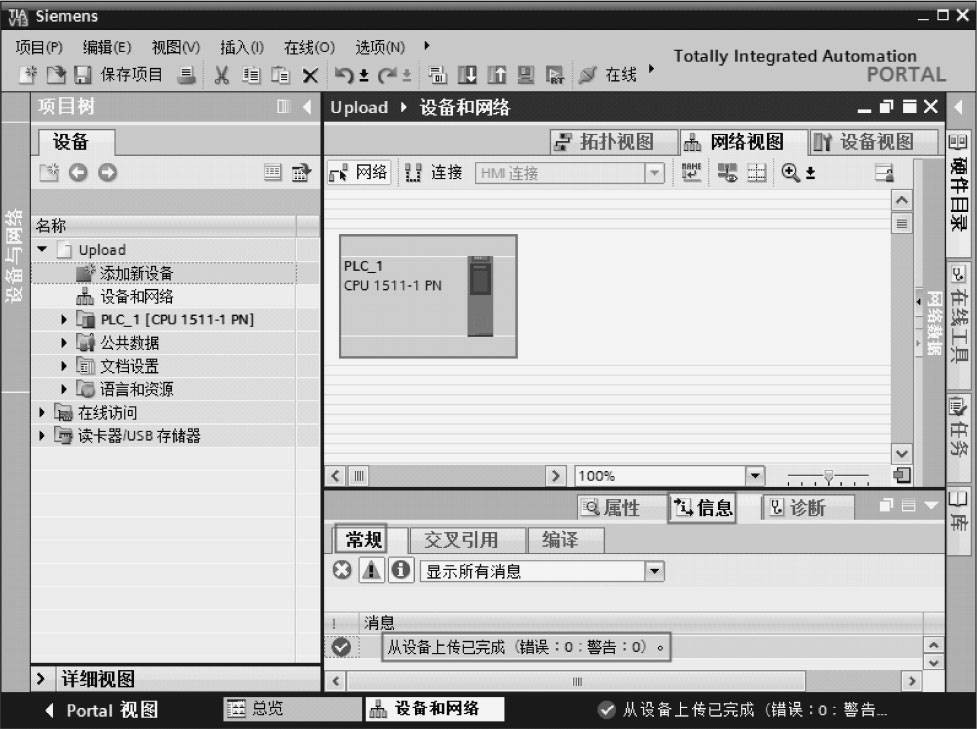Navigate back in project tree
977x729 pixels.
(78, 173)
